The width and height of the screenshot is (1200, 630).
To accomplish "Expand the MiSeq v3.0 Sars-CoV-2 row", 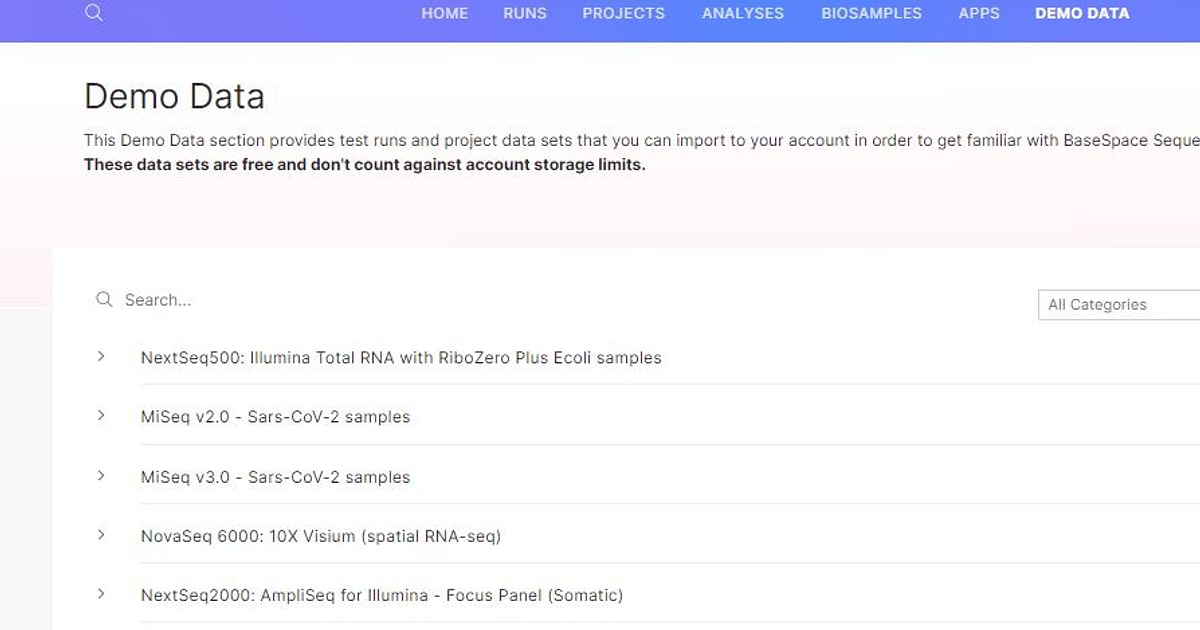I will [101, 476].
